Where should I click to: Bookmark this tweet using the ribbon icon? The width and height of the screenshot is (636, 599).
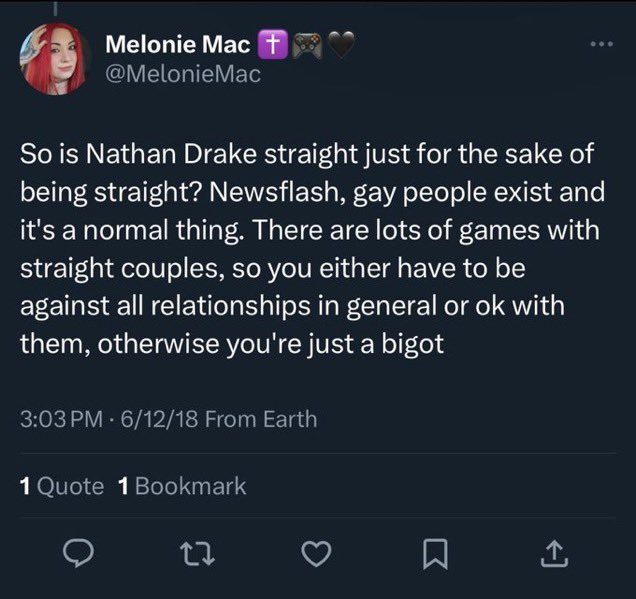tap(435, 554)
